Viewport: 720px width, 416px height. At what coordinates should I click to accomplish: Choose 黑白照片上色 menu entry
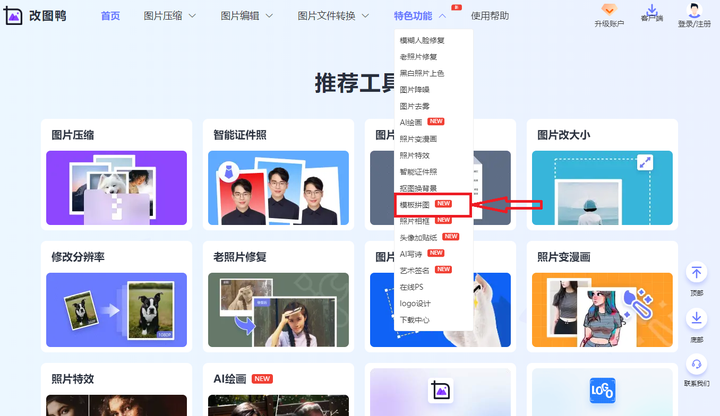pyautogui.click(x=422, y=73)
